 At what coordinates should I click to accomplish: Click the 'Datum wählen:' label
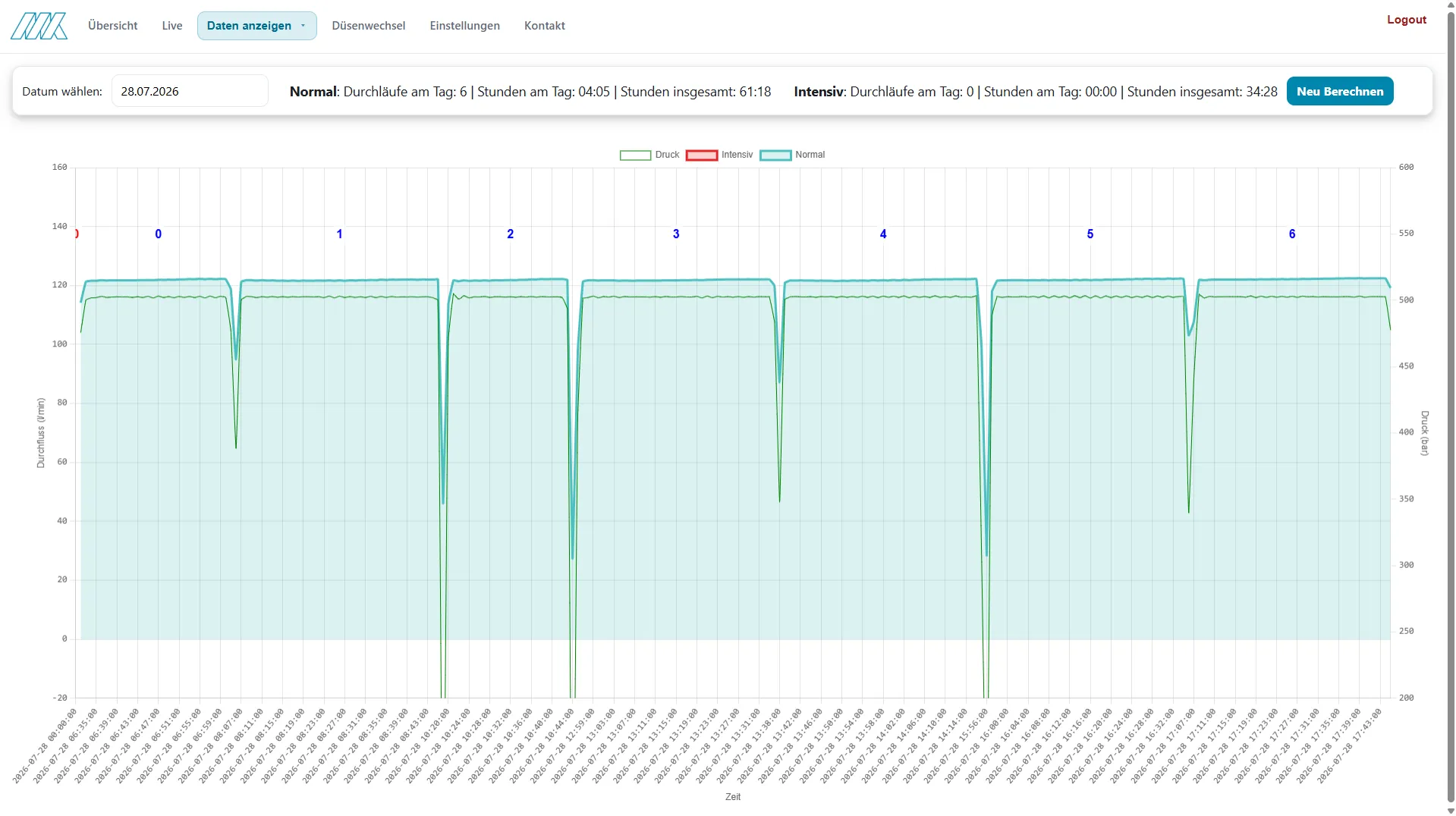pos(62,92)
